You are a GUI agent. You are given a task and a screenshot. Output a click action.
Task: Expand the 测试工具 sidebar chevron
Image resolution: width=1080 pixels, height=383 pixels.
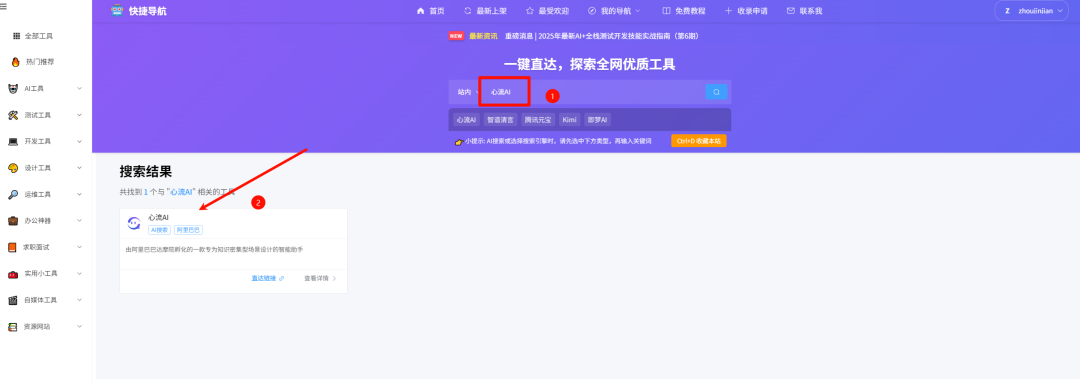point(79,115)
